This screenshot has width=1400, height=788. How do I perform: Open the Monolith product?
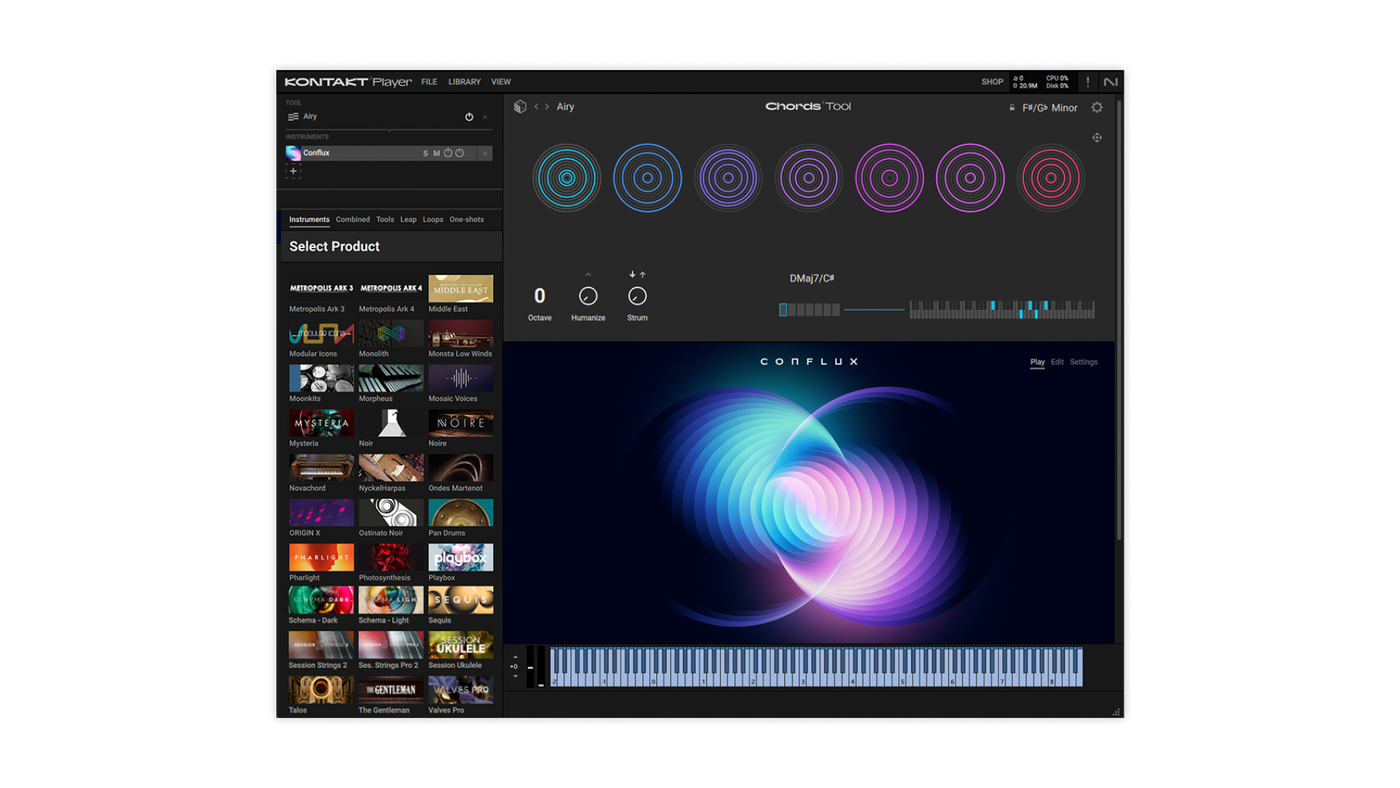391,339
